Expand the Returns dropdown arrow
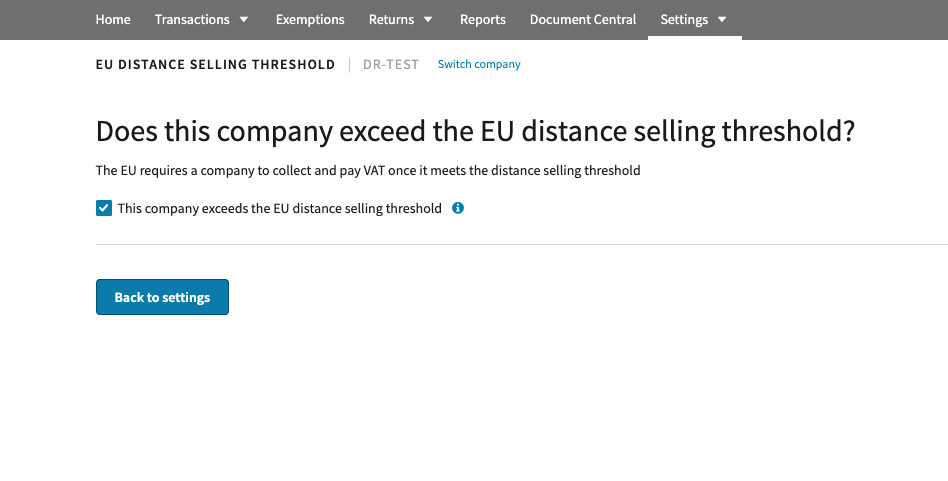 point(428,20)
